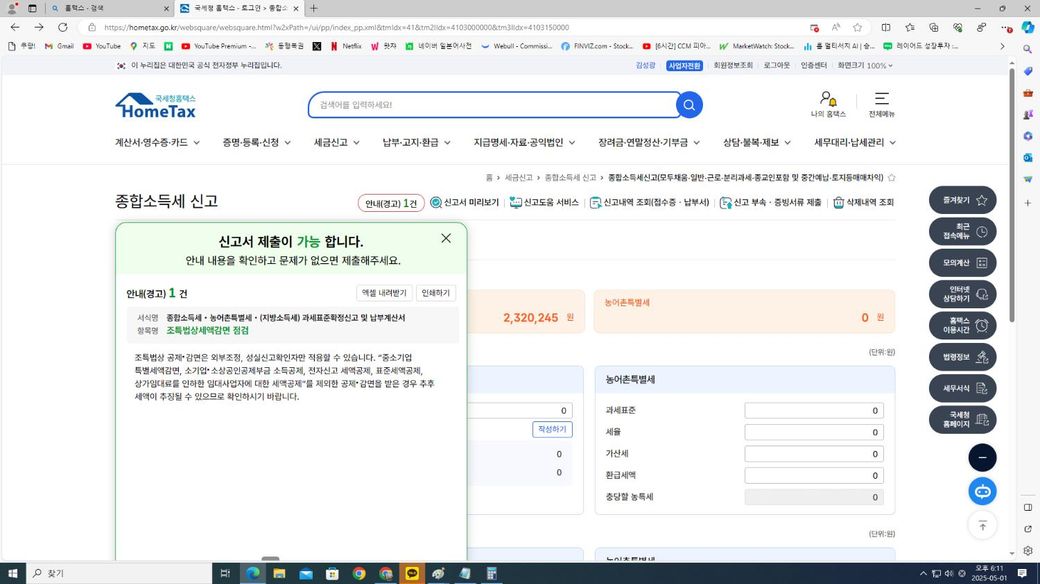Expand 화면크기 100% zoom dropdown
Viewport: 1040px width, 584px height.
[865, 66]
